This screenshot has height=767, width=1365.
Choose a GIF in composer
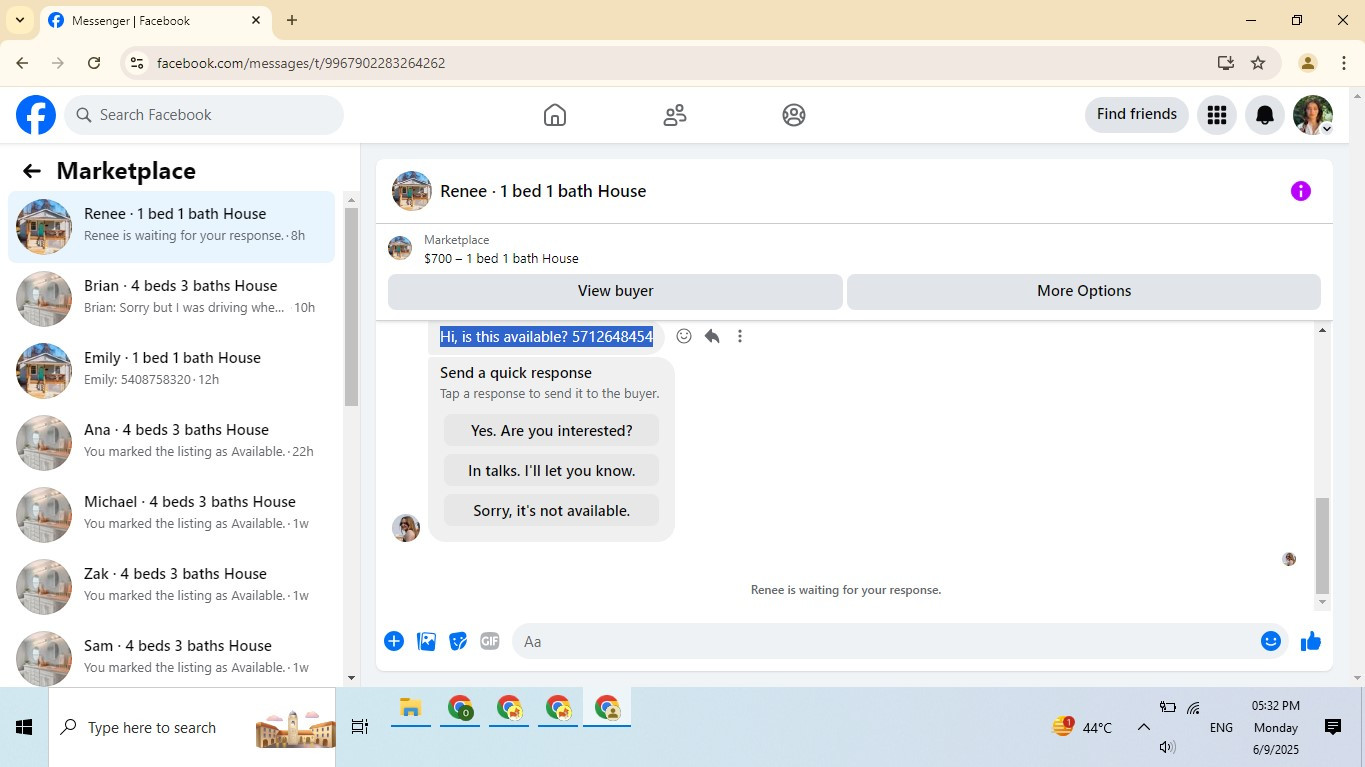tap(489, 641)
